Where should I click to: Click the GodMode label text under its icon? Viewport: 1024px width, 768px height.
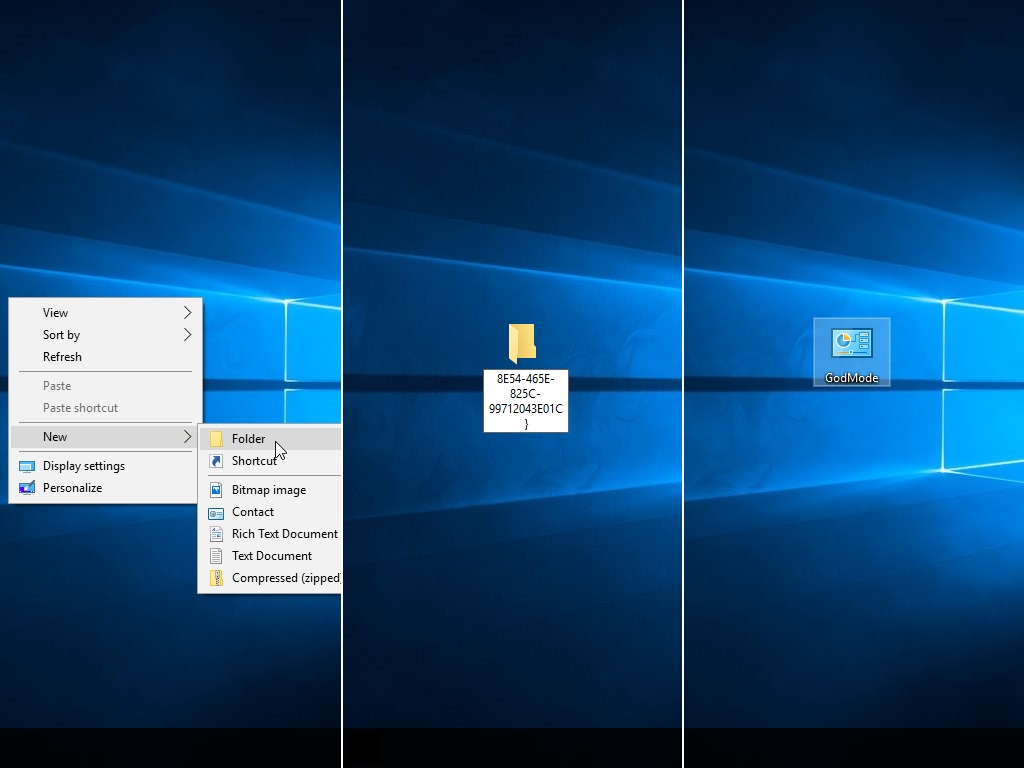[851, 378]
